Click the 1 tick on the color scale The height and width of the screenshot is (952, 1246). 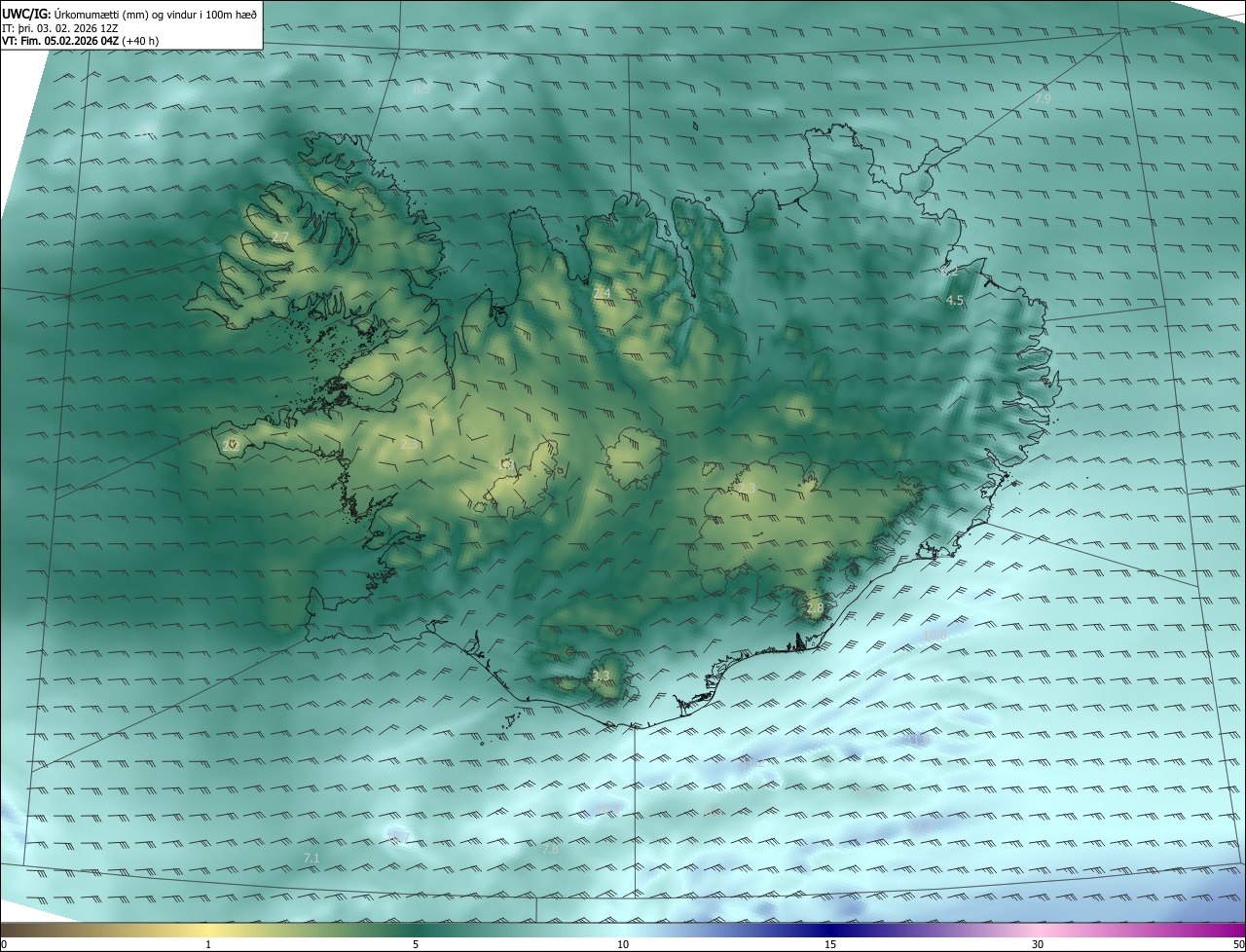[x=208, y=944]
